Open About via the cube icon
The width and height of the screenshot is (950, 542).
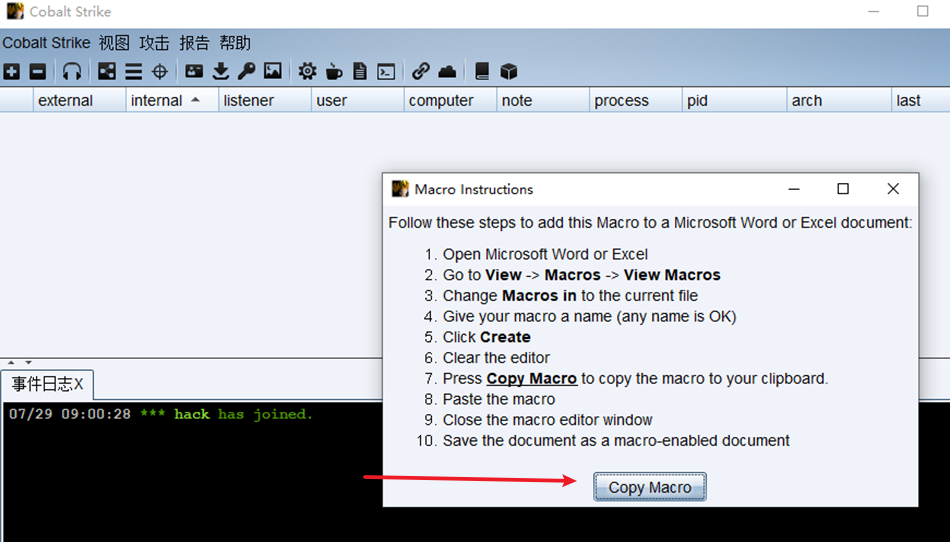[x=509, y=71]
